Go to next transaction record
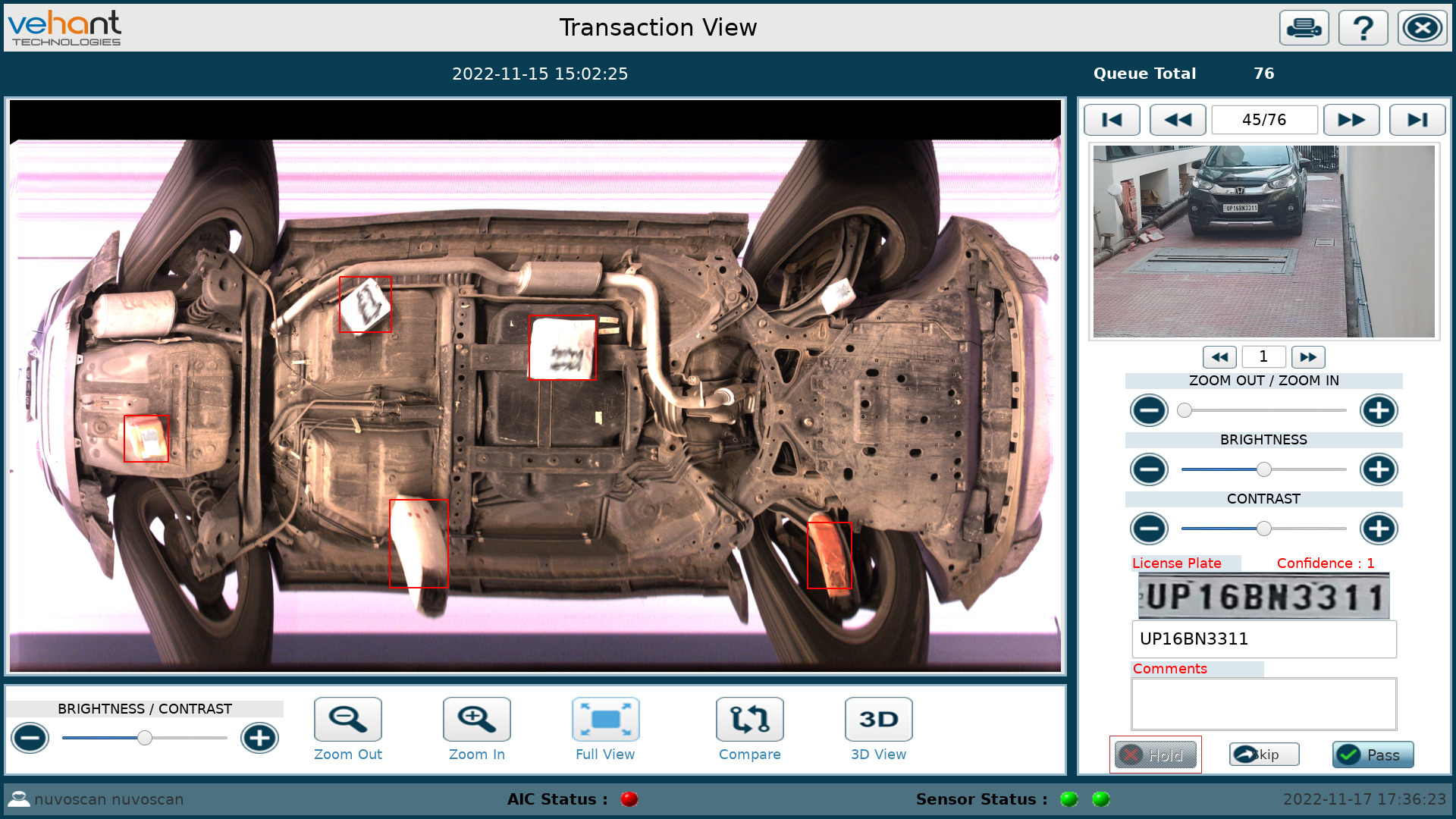The image size is (1456, 819). 1351,120
